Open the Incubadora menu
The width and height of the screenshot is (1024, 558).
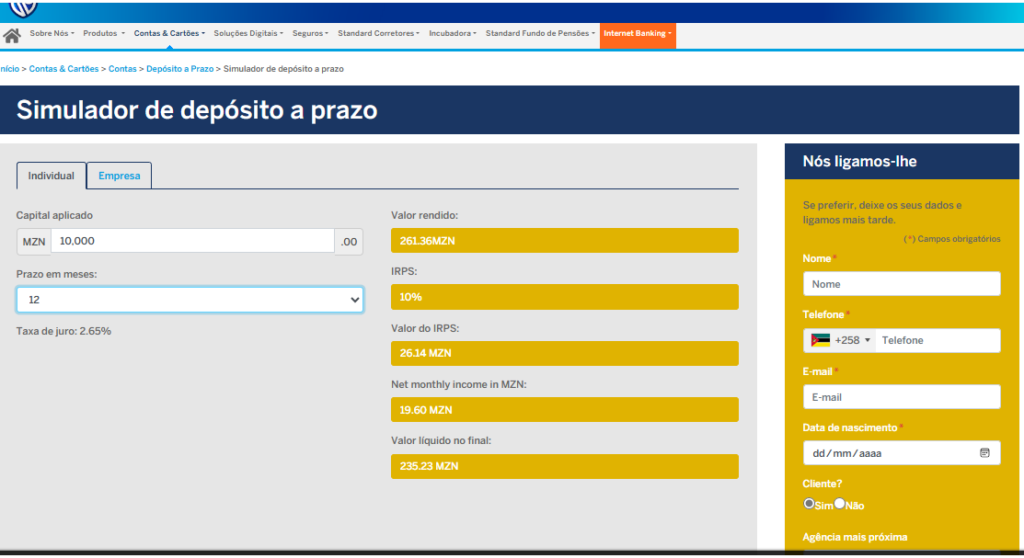[453, 33]
